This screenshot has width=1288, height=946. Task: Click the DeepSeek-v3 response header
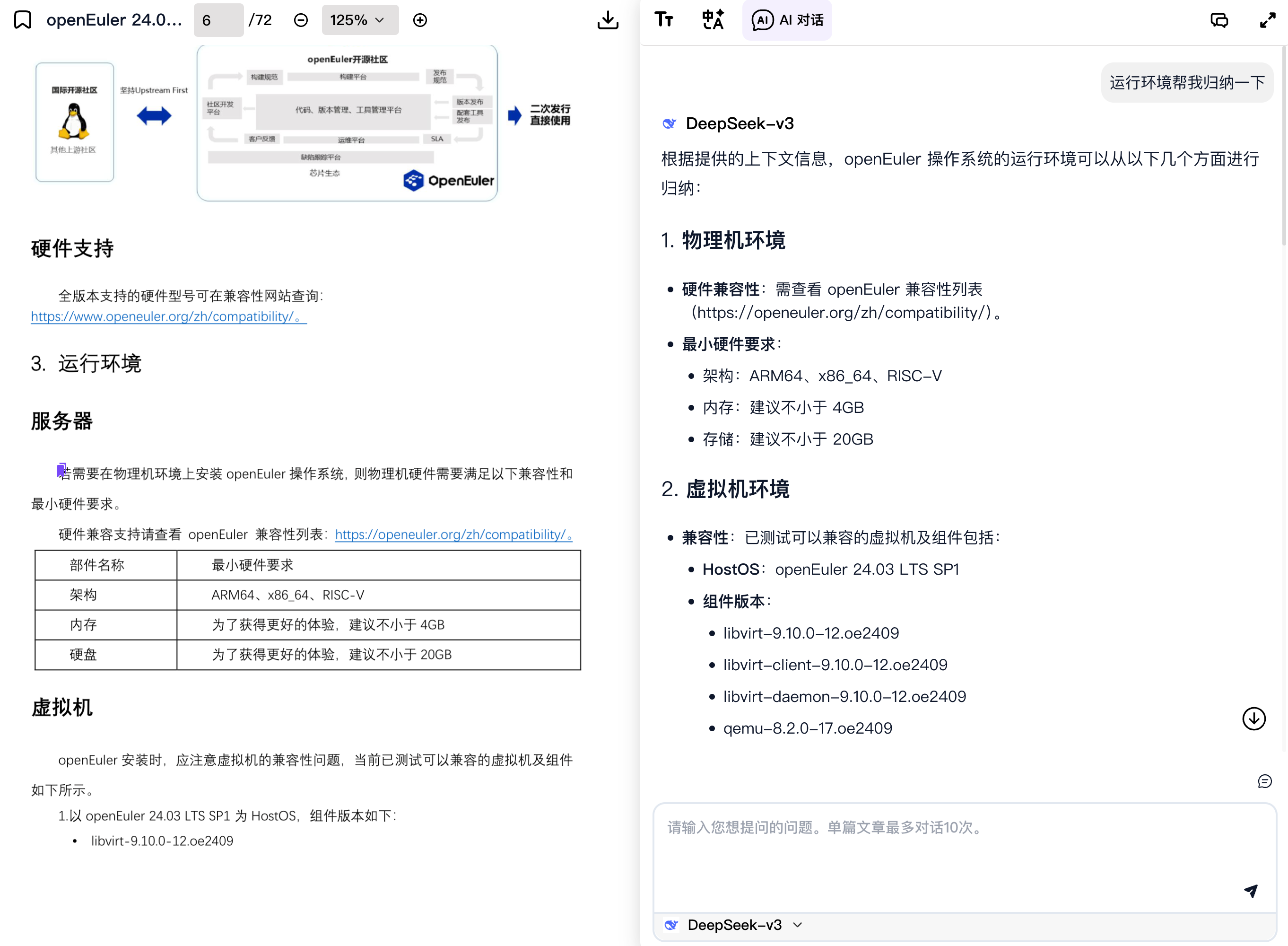pos(728,124)
